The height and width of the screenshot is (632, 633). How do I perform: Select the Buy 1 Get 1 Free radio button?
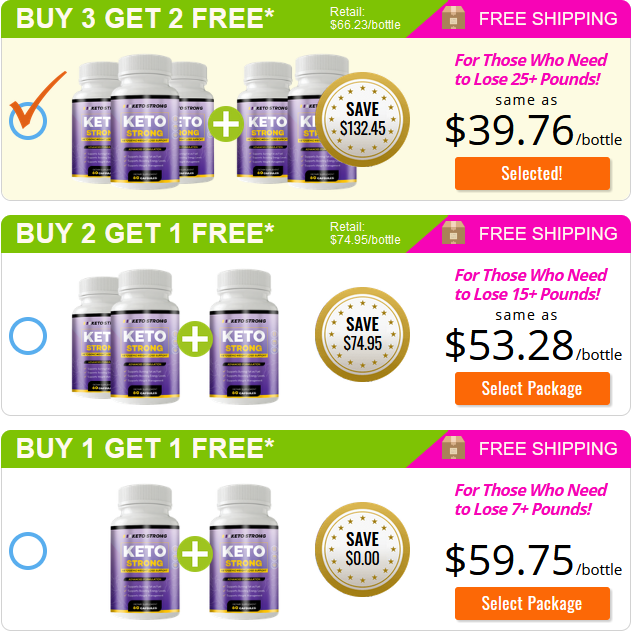(28, 551)
